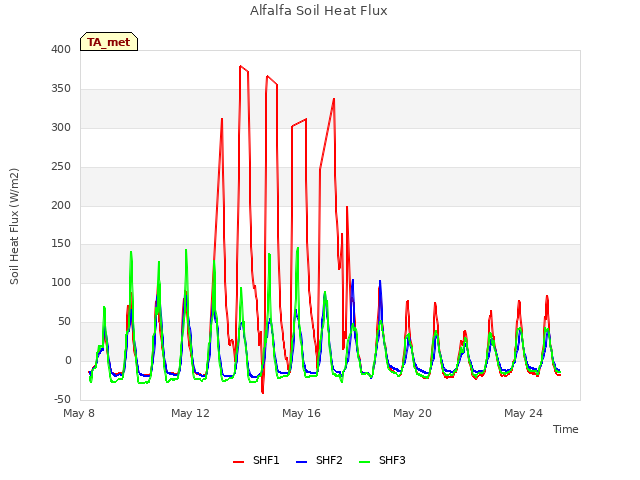640x480 pixels.
Task: Click the highest red SHF1 peak near 380
Action: pyautogui.click(x=240, y=66)
